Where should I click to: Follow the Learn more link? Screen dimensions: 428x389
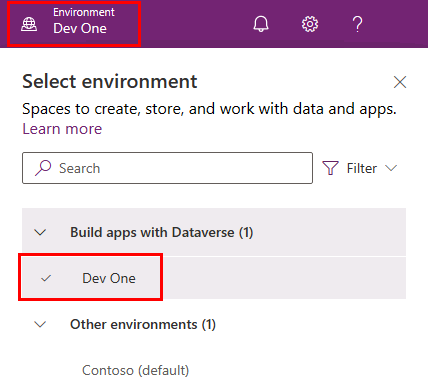coord(62,129)
